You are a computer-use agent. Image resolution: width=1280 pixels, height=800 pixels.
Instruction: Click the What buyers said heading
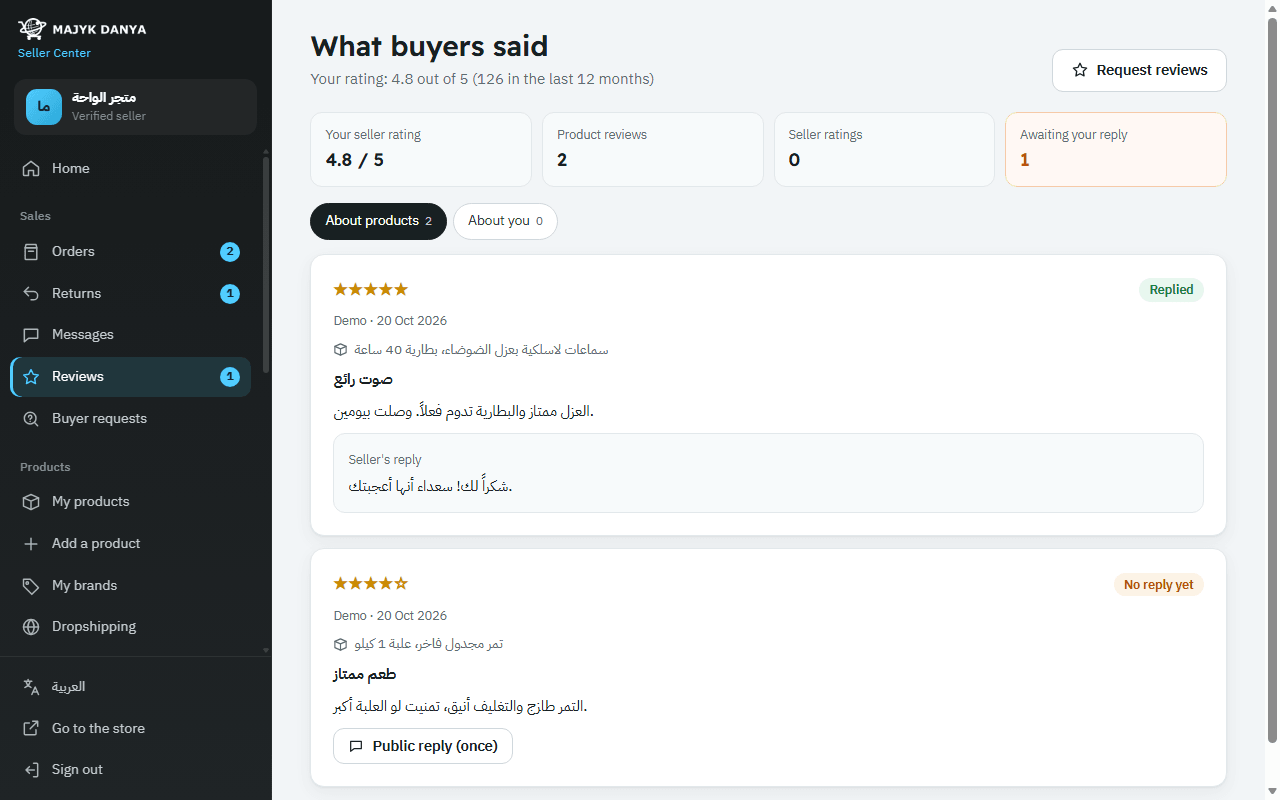429,46
